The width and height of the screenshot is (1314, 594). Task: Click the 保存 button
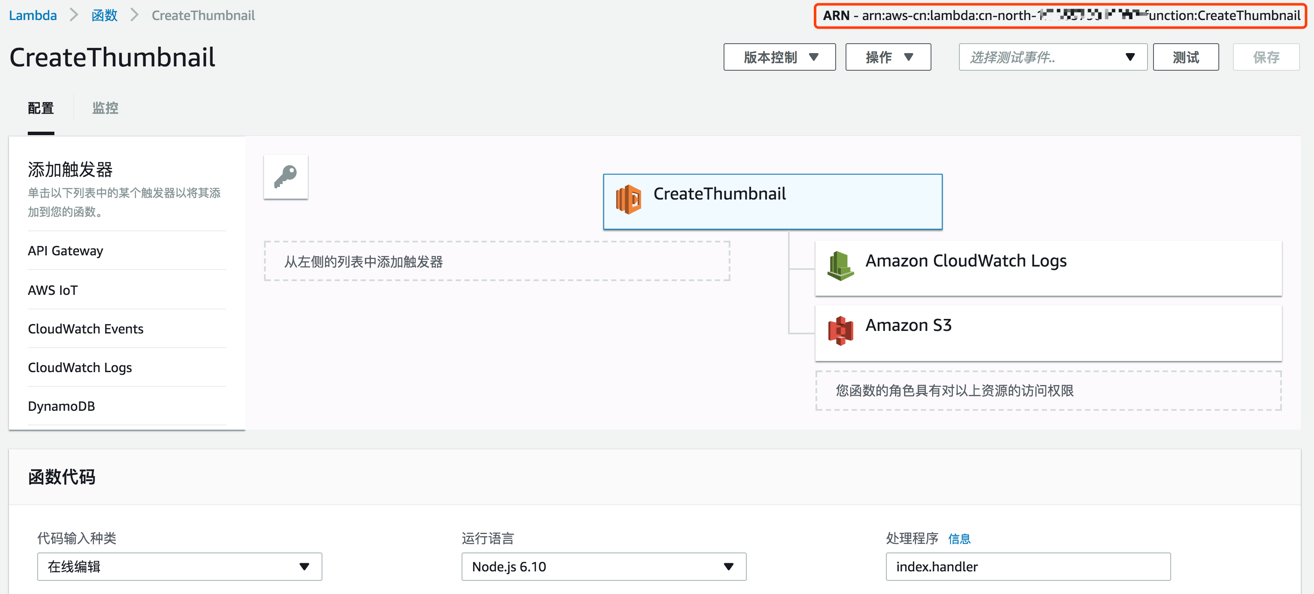(1266, 57)
